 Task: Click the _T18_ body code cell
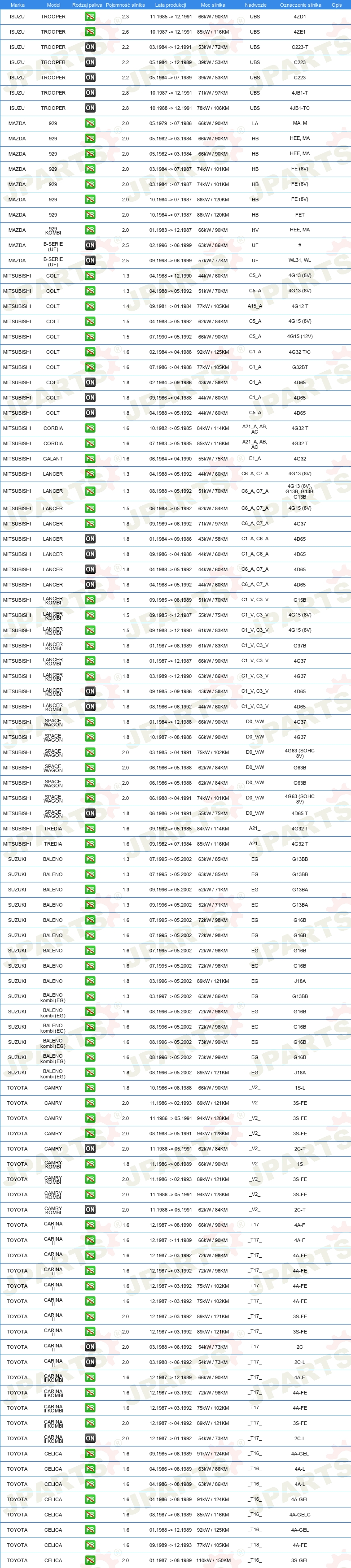(x=254, y=1545)
